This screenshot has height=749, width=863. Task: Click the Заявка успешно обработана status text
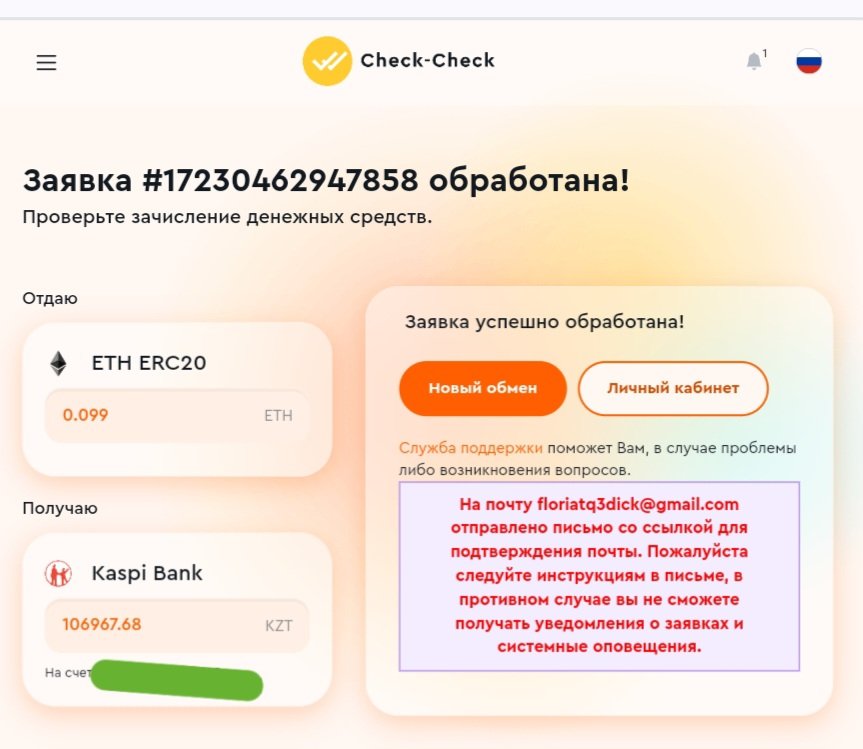544,322
